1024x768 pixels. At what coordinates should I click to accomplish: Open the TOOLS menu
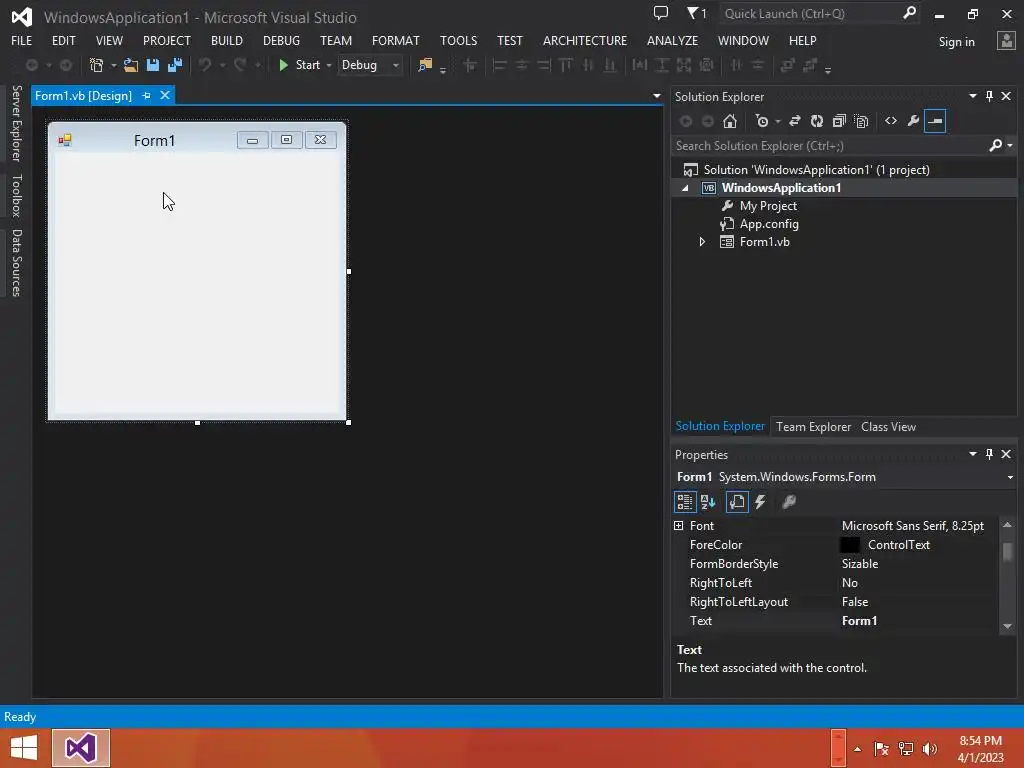[458, 40]
